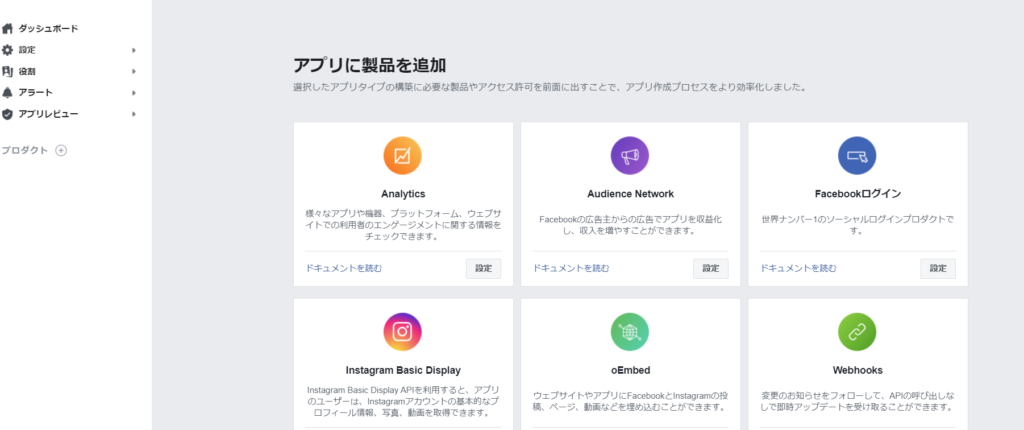The height and width of the screenshot is (430, 1024).
Task: Click the green Webhooks link icon
Action: (x=857, y=331)
